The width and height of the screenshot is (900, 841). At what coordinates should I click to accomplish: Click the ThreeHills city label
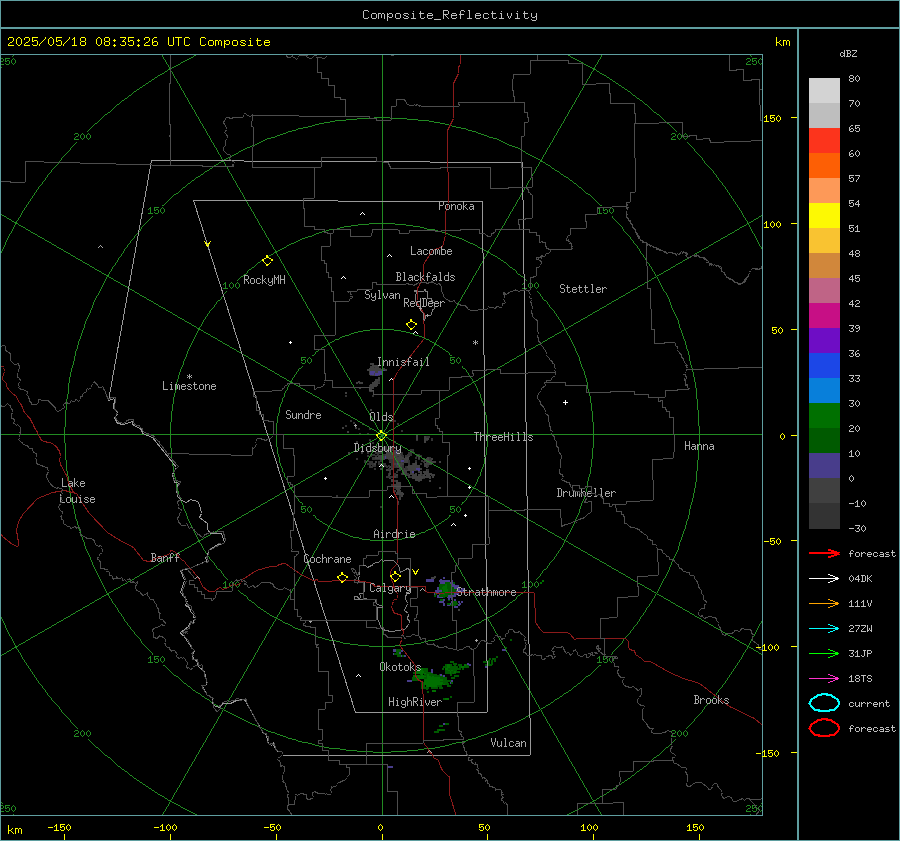(x=503, y=437)
